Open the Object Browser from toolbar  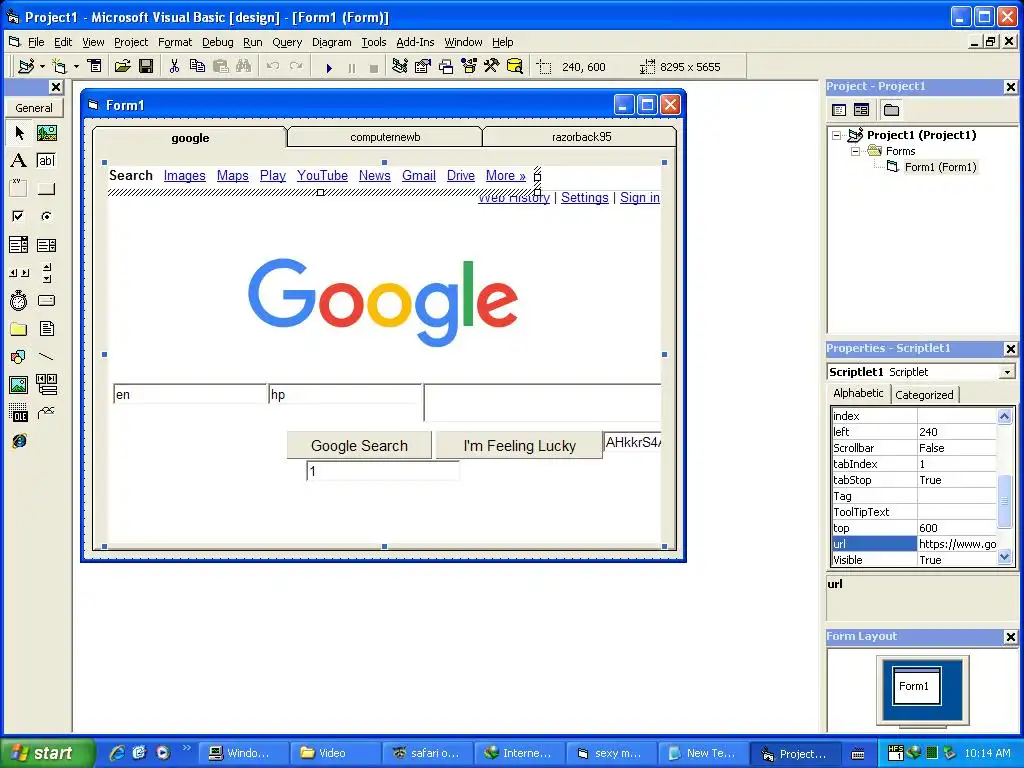pyautogui.click(x=469, y=66)
